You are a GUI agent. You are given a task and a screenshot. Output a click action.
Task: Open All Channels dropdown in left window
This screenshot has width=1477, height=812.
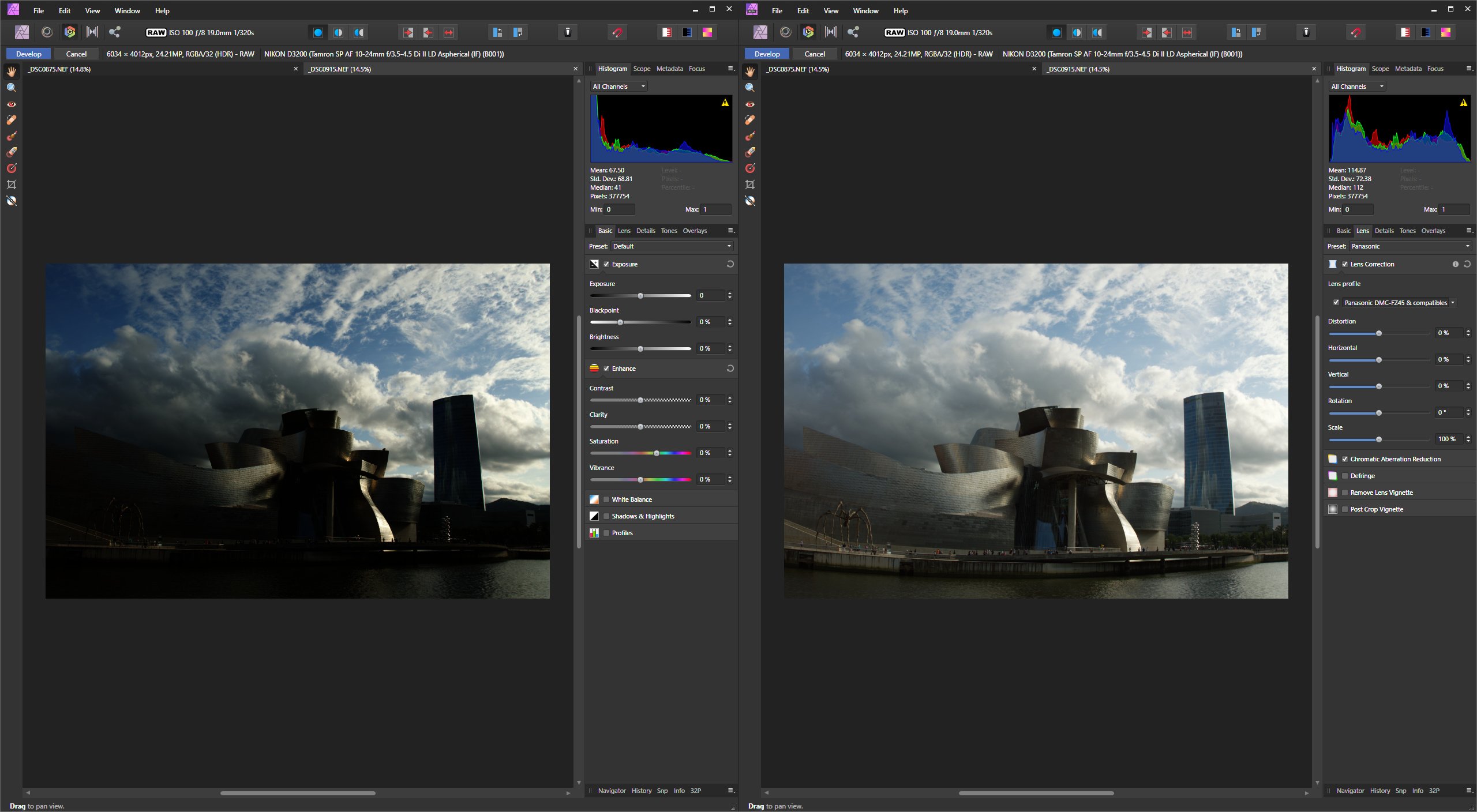[618, 87]
